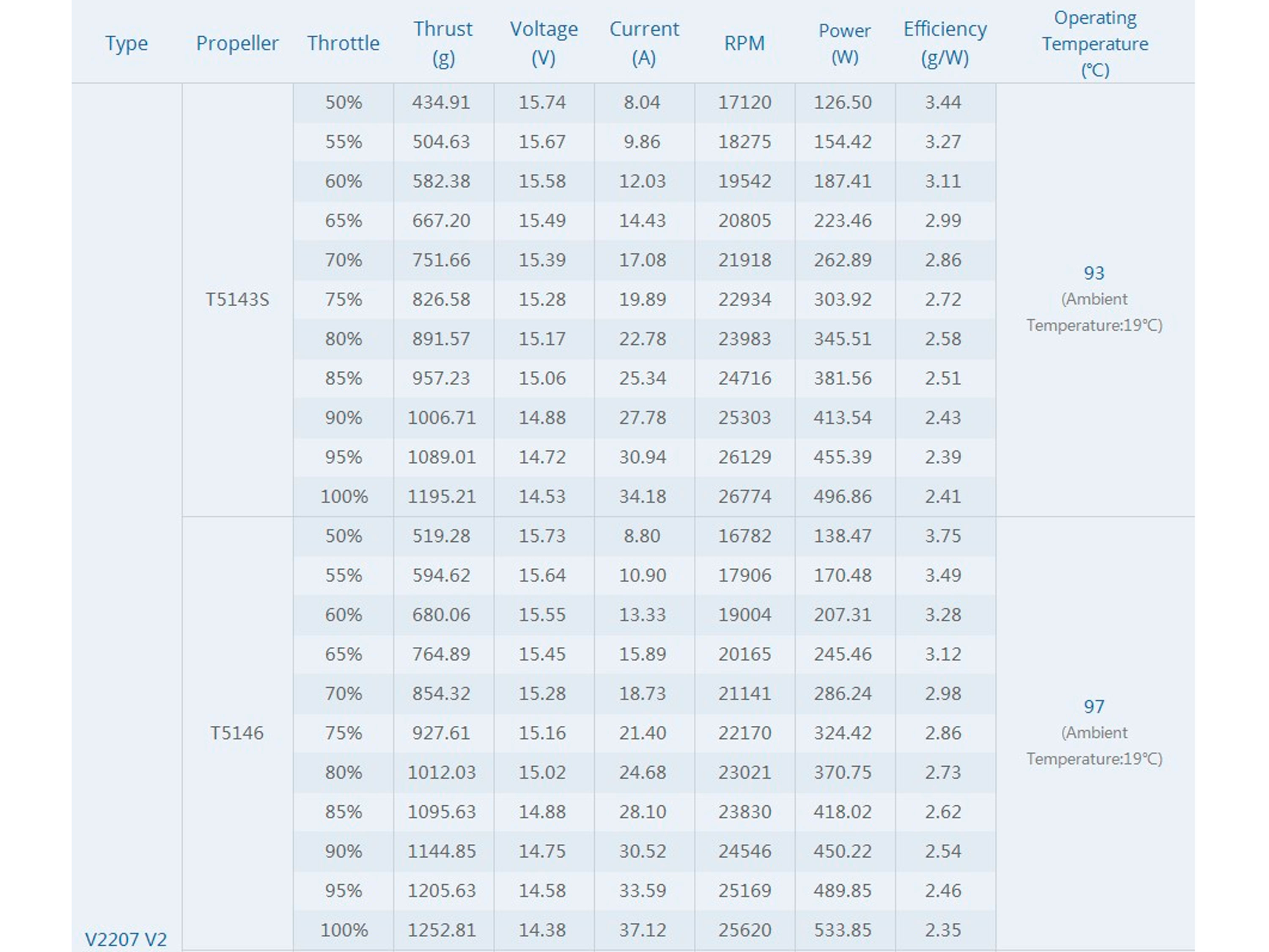The width and height of the screenshot is (1269, 952).
Task: Click the Voltage (V) header
Action: (543, 44)
